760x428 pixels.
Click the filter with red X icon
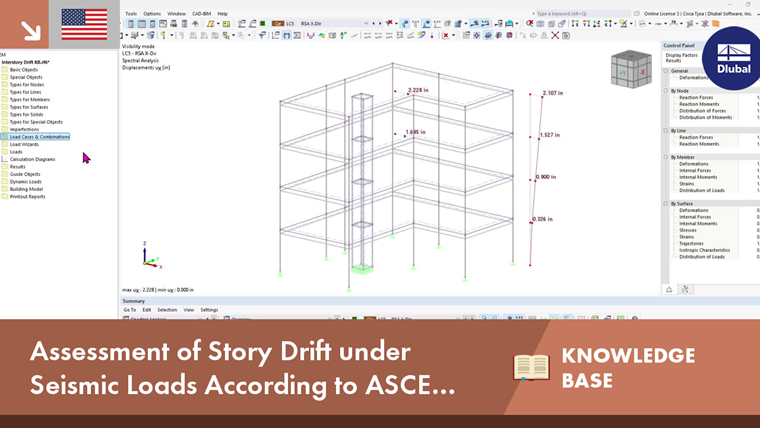[x=389, y=23]
